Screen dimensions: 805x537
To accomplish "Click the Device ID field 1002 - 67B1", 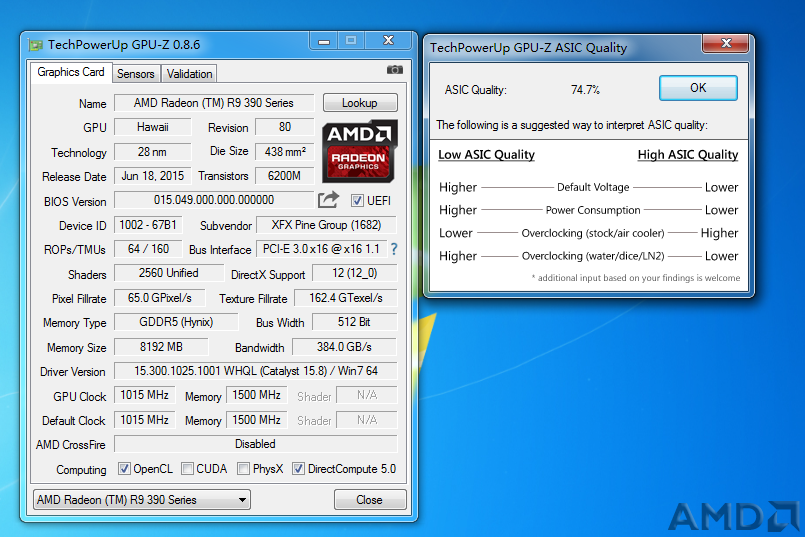I will click(148, 225).
